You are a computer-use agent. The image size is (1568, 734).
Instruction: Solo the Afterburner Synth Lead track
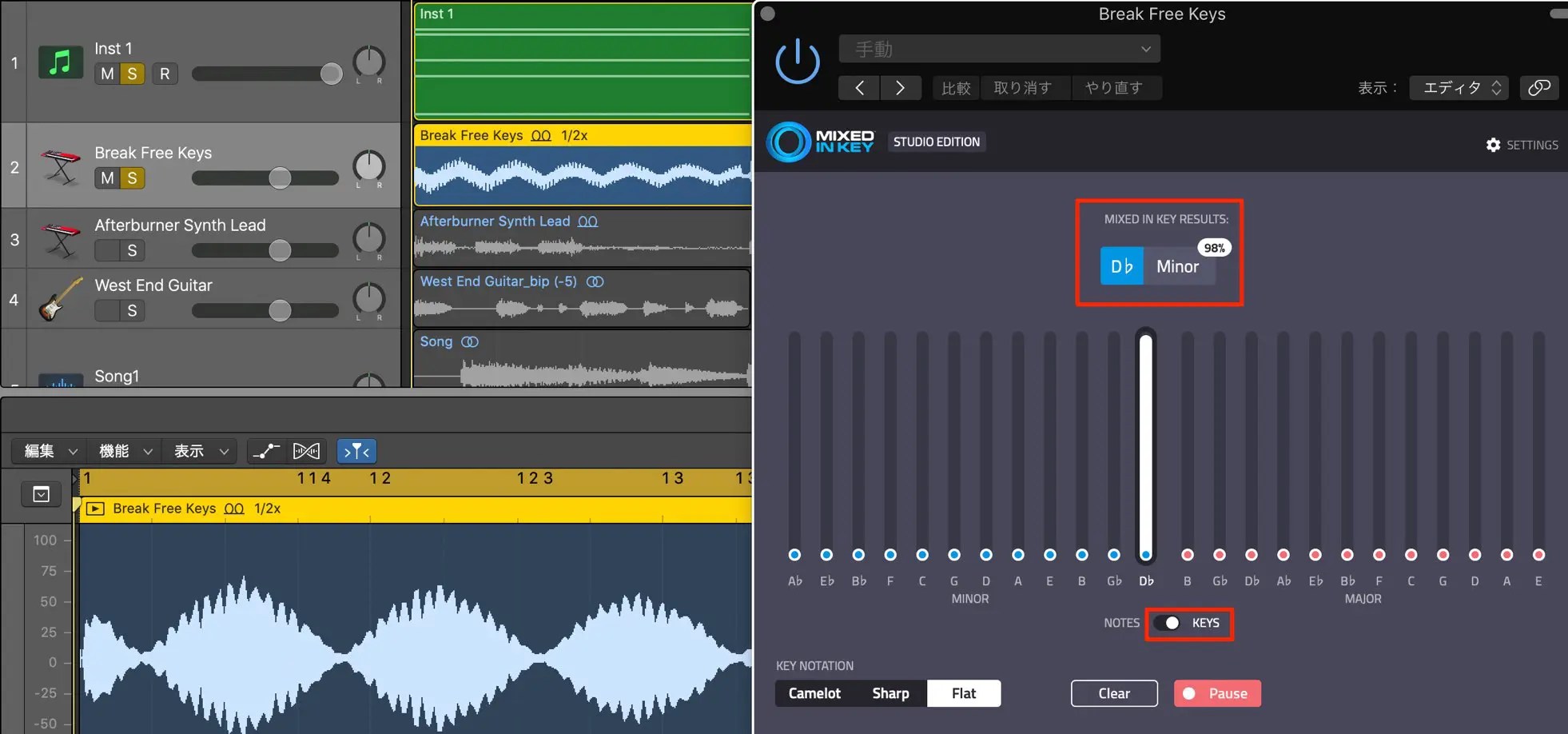pyautogui.click(x=132, y=250)
